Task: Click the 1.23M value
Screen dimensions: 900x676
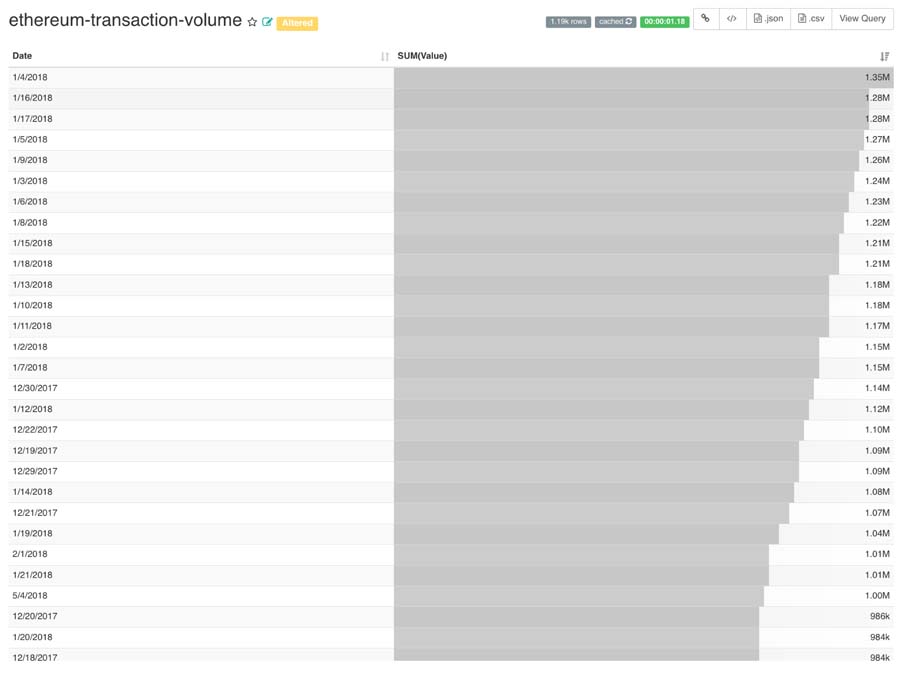Action: coord(877,202)
